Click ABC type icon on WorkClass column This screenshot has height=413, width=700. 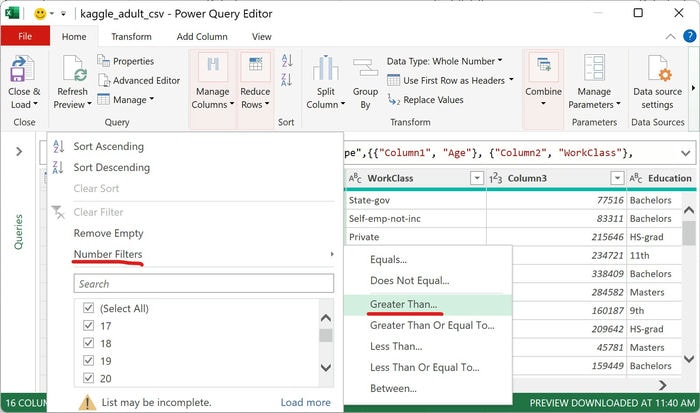(x=355, y=178)
